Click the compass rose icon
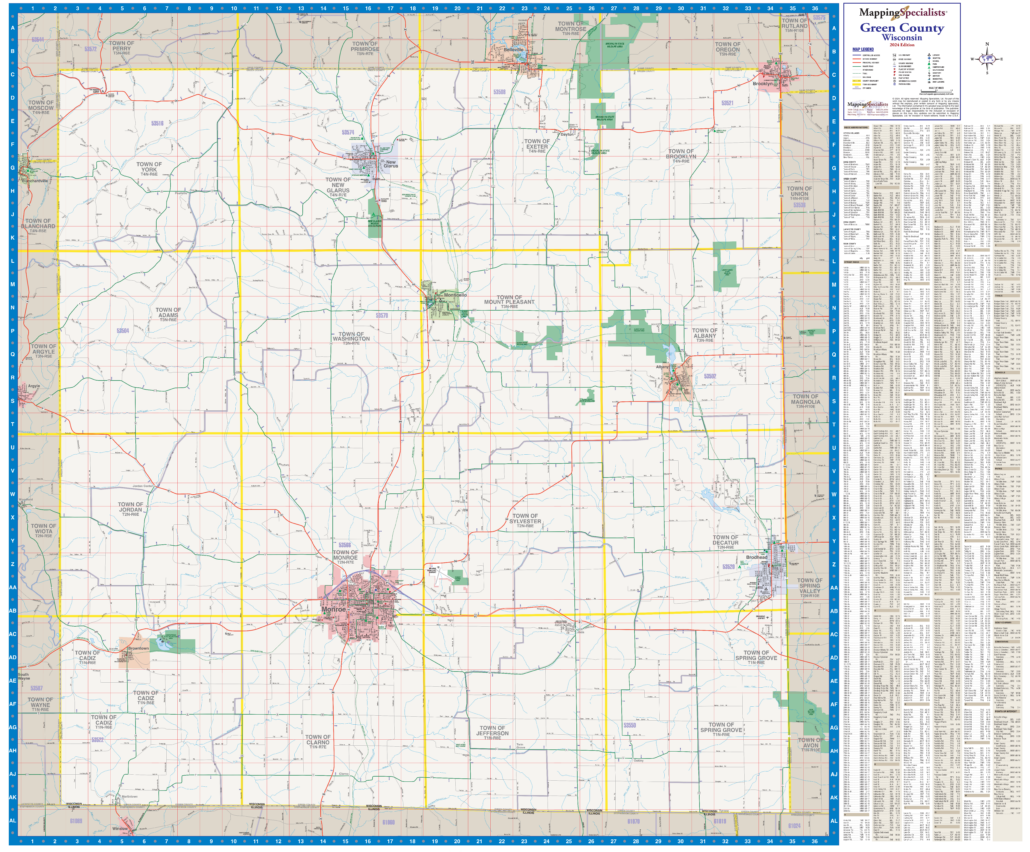The height and width of the screenshot is (852, 1030). (988, 58)
